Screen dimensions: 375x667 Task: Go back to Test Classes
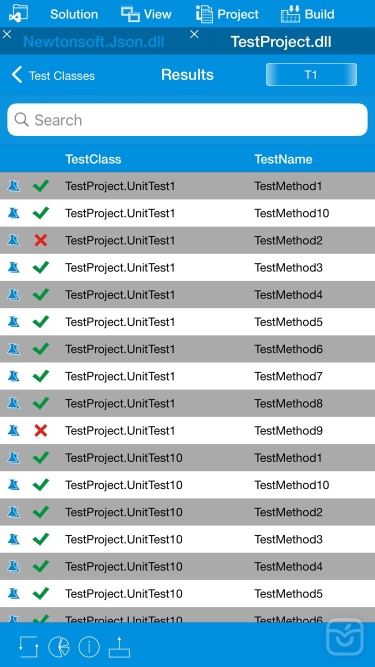[53, 75]
